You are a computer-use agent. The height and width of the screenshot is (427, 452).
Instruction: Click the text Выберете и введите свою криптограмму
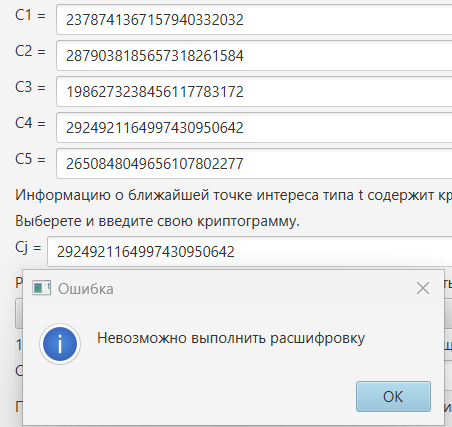click(x=157, y=221)
